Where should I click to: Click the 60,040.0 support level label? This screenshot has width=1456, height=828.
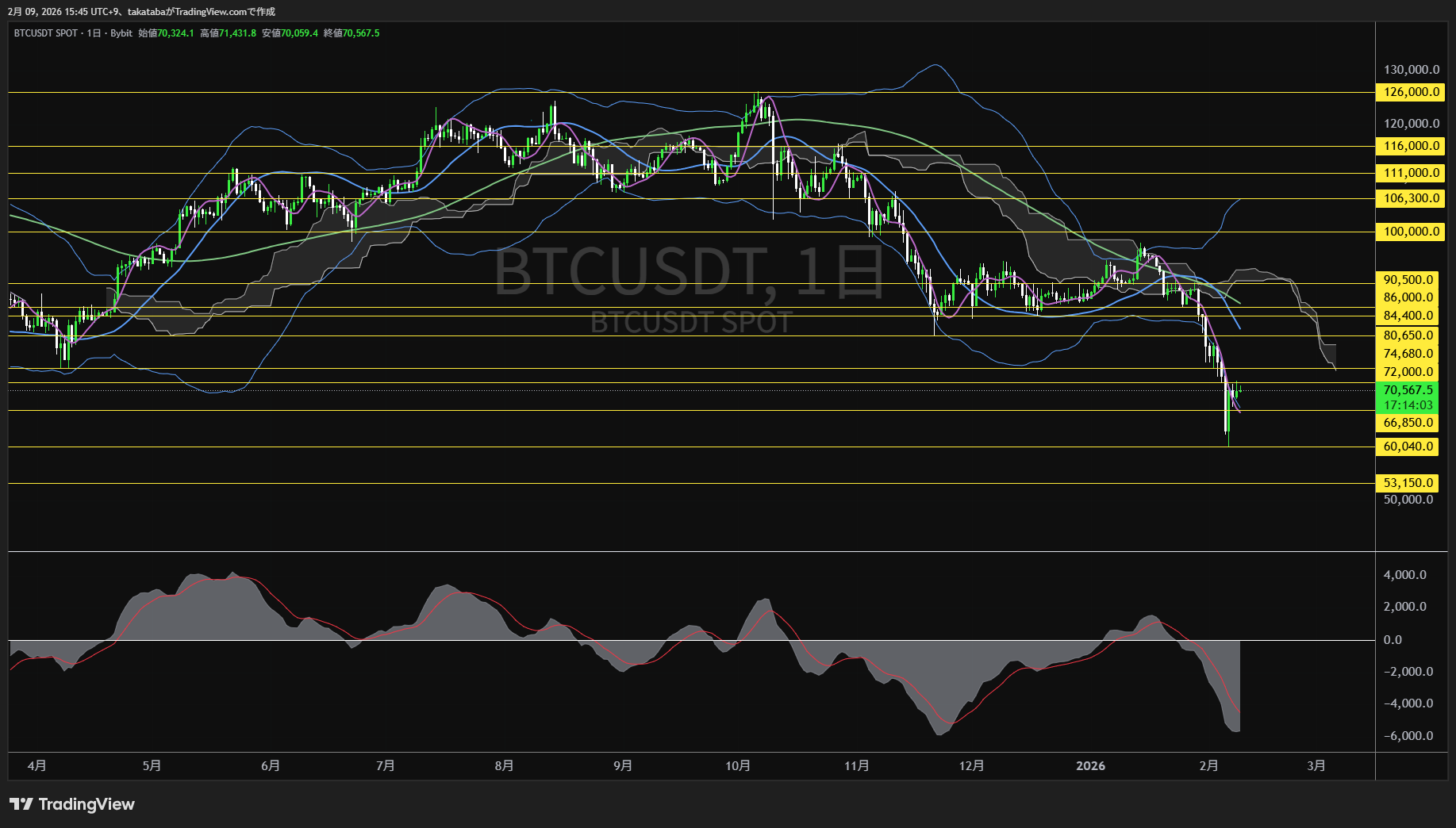(x=1408, y=447)
